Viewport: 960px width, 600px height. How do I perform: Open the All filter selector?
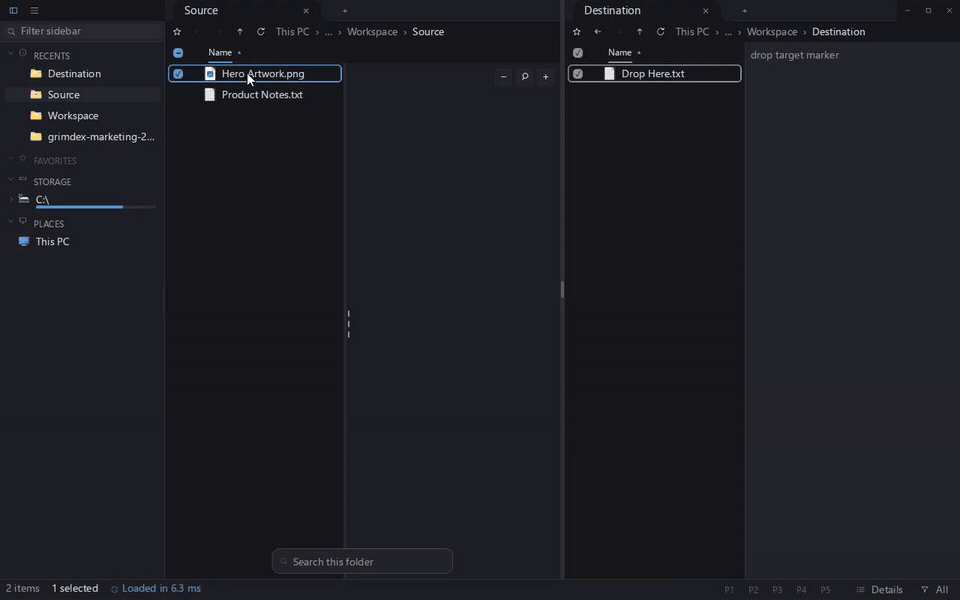[936, 590]
